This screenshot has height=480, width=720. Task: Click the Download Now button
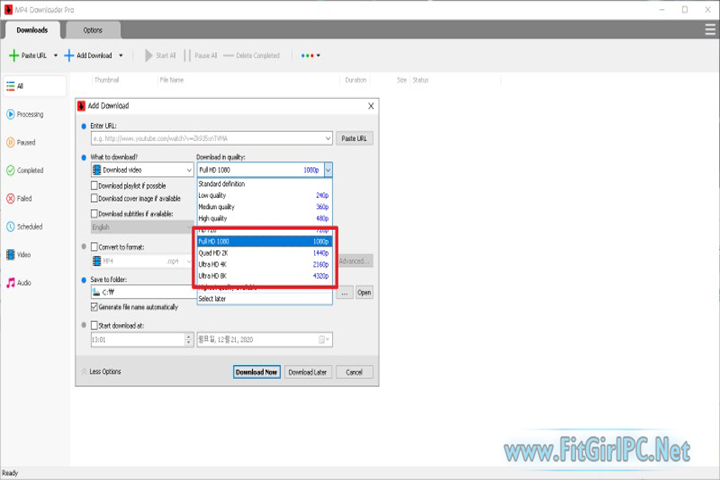click(x=256, y=372)
